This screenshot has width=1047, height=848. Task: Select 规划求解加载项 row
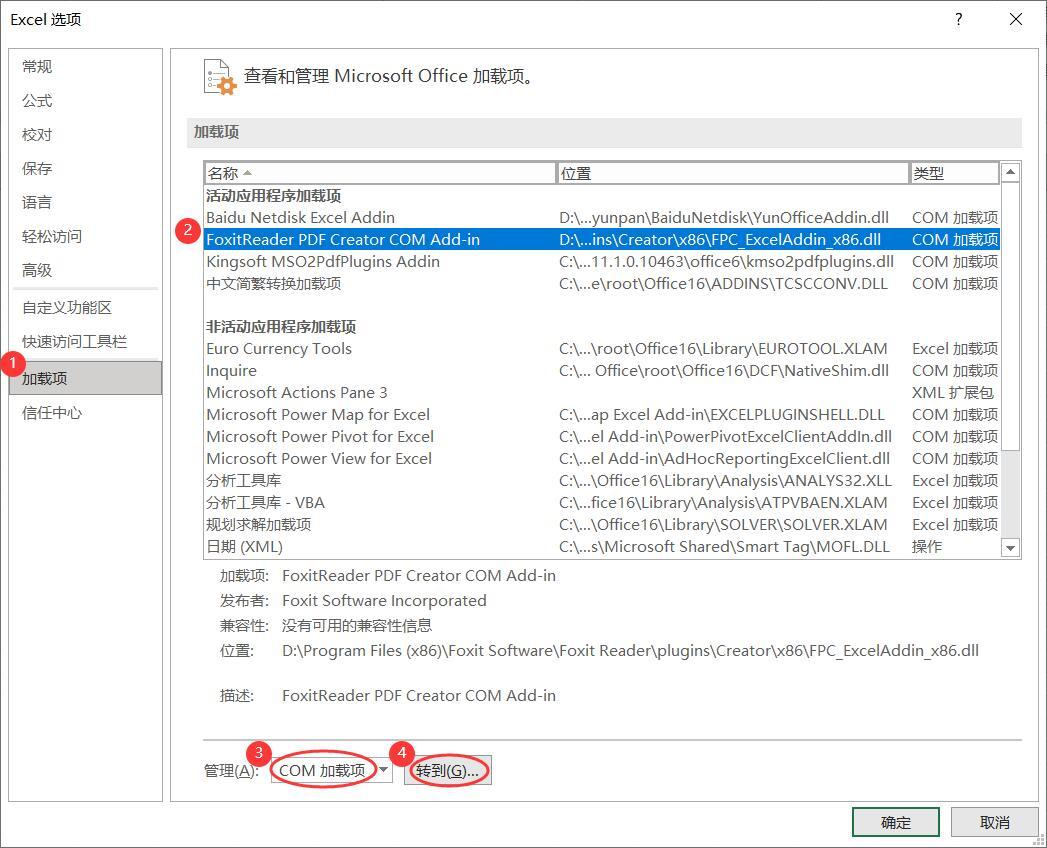[602, 525]
